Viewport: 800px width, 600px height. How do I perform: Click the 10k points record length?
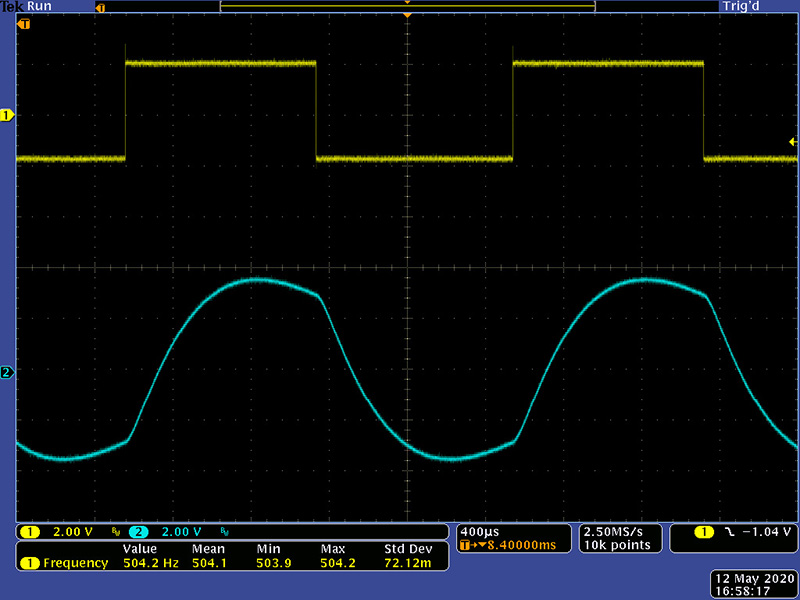click(x=618, y=545)
